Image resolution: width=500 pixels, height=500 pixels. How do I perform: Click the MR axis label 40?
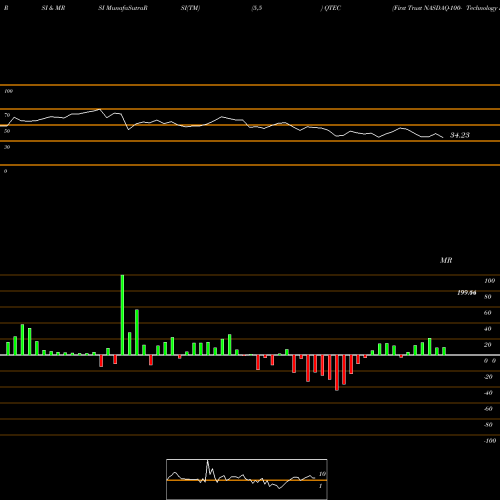[x=488, y=329]
